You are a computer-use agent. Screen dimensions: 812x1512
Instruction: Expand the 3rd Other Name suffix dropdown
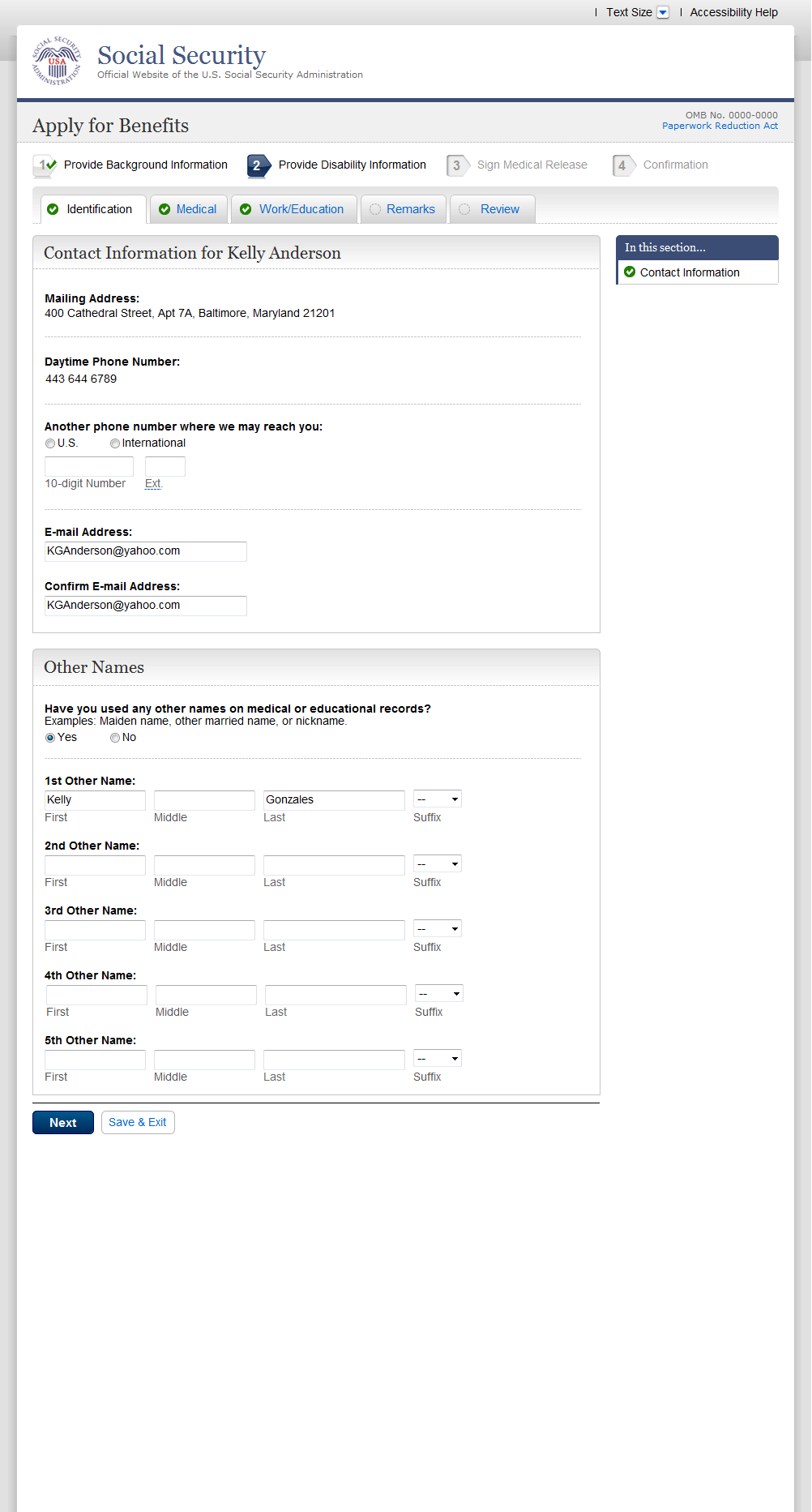[x=438, y=929]
